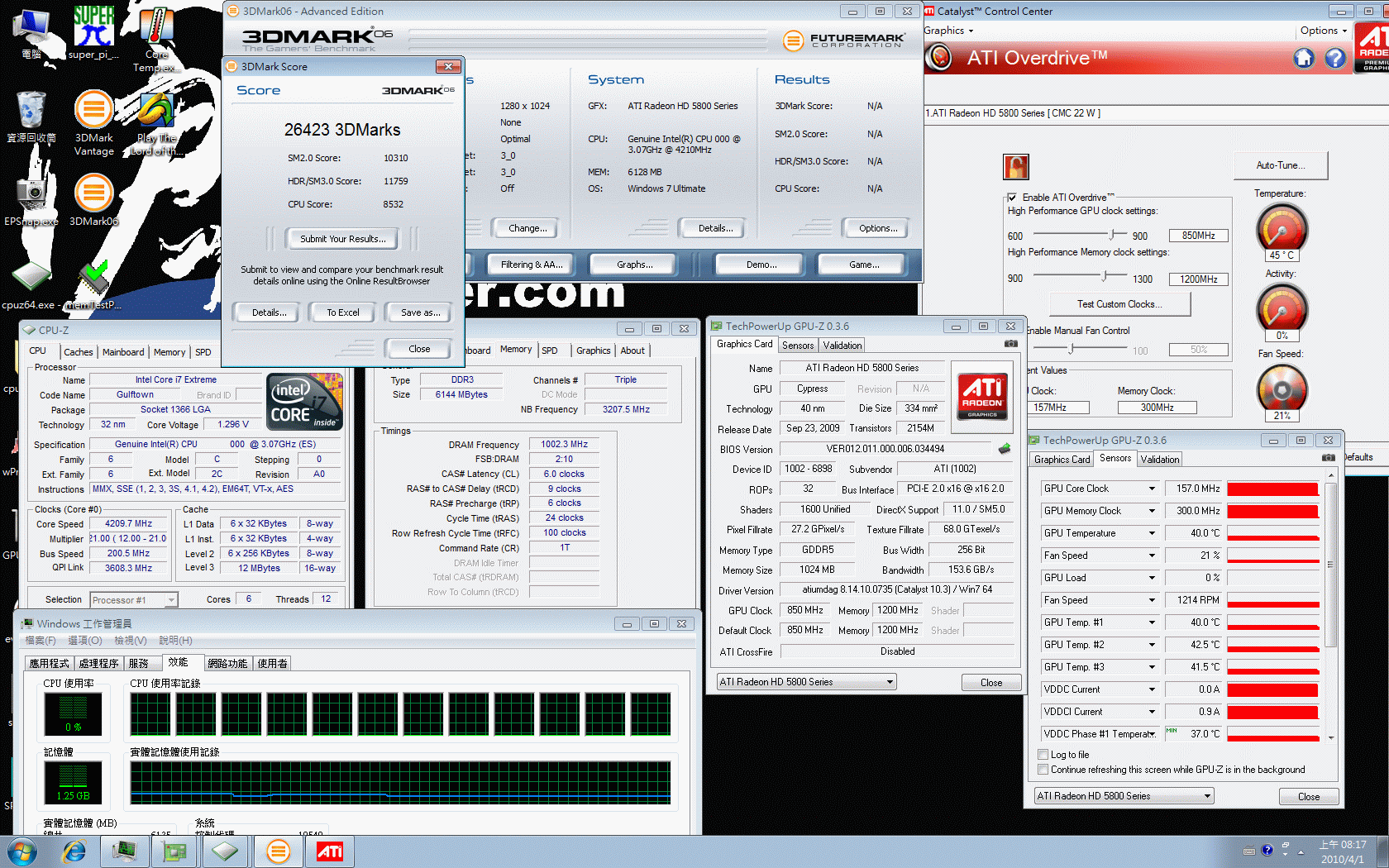Switch to the 3DMark06 taskbar button

(279, 851)
